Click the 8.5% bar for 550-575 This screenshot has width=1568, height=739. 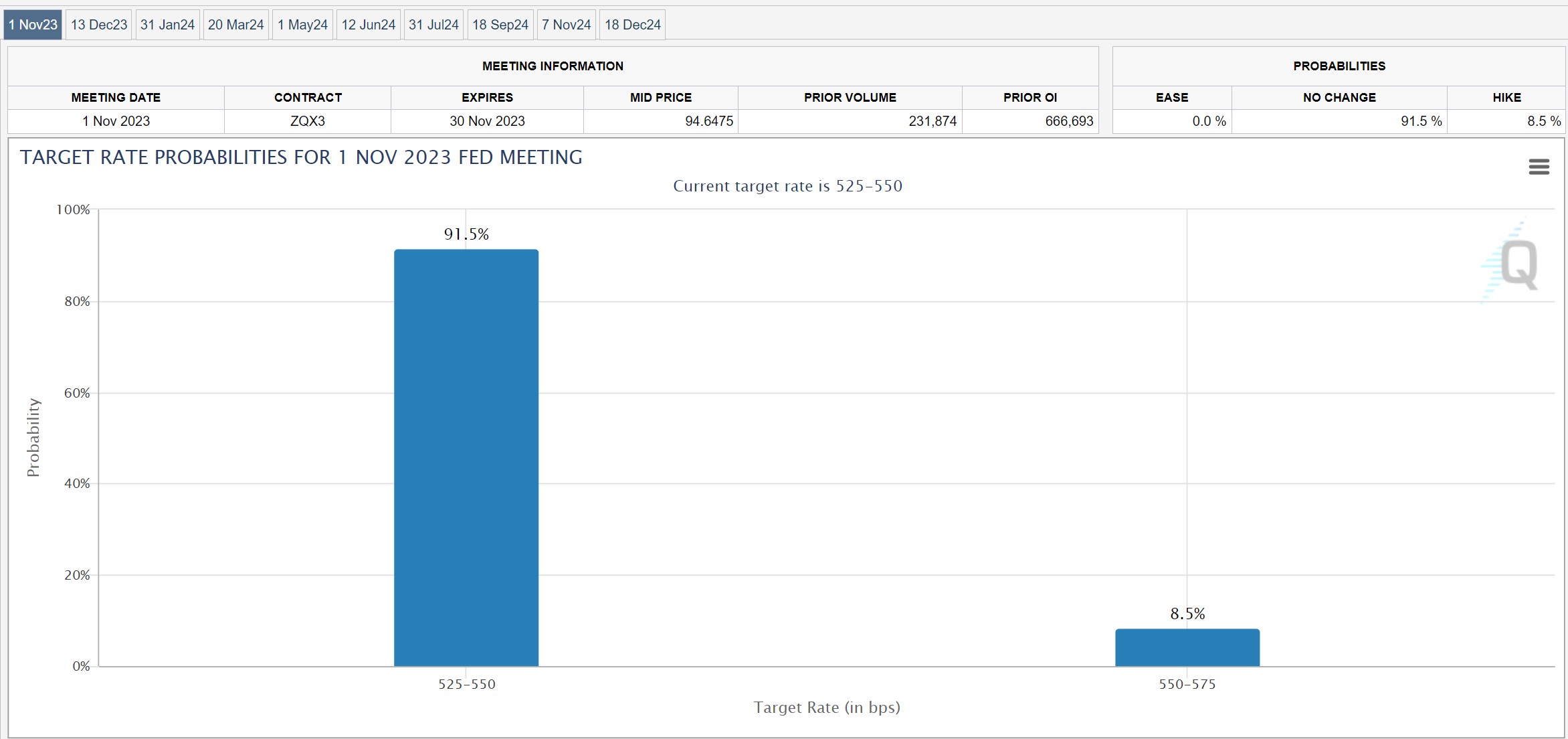point(1187,647)
